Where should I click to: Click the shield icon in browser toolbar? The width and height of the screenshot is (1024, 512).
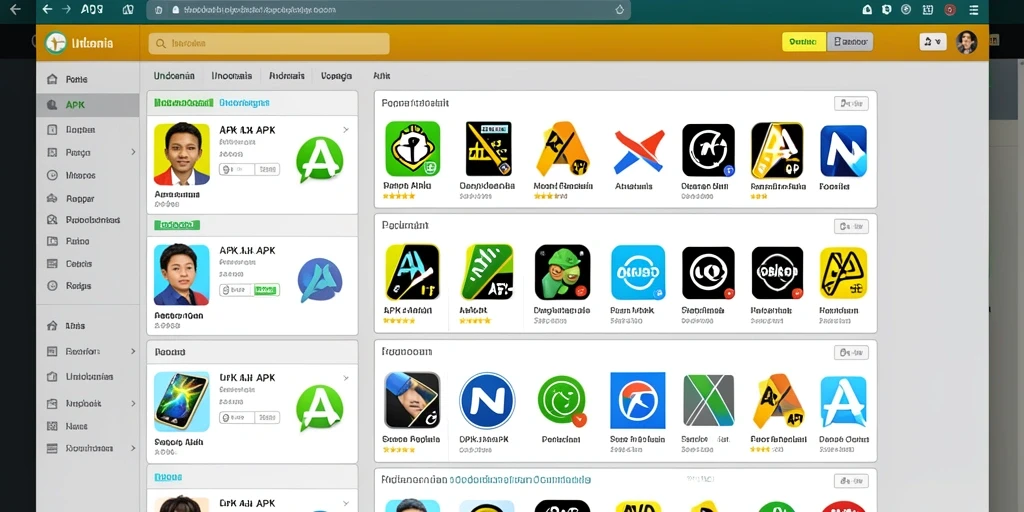[886, 10]
